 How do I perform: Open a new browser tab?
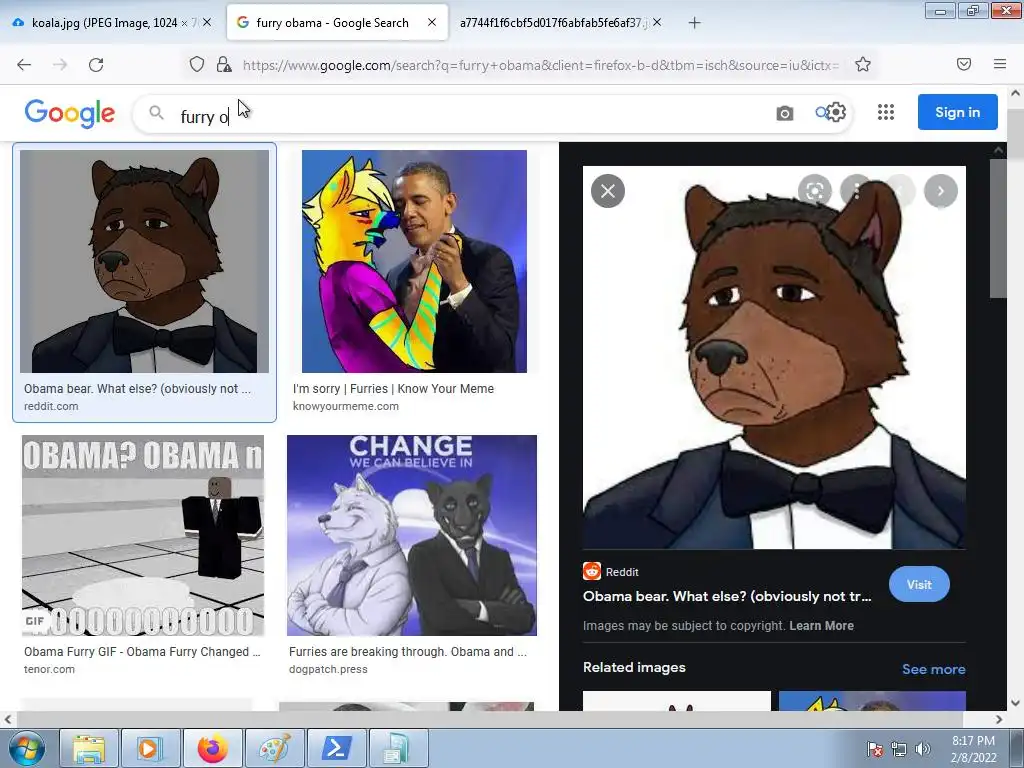(x=694, y=23)
